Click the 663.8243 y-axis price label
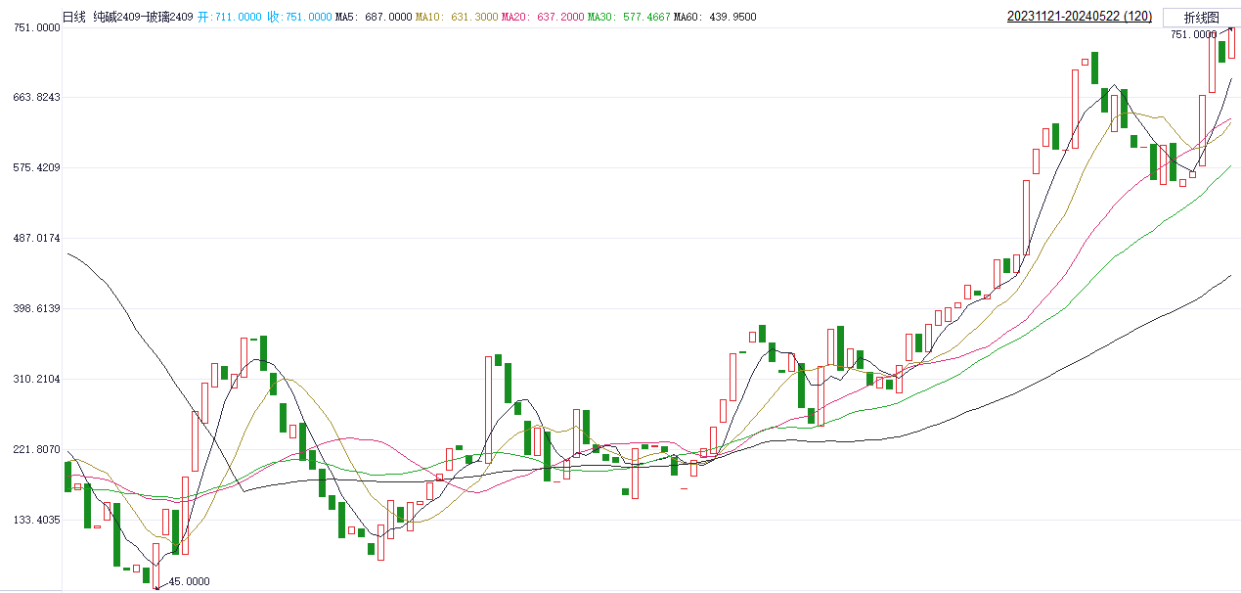 click(x=33, y=97)
